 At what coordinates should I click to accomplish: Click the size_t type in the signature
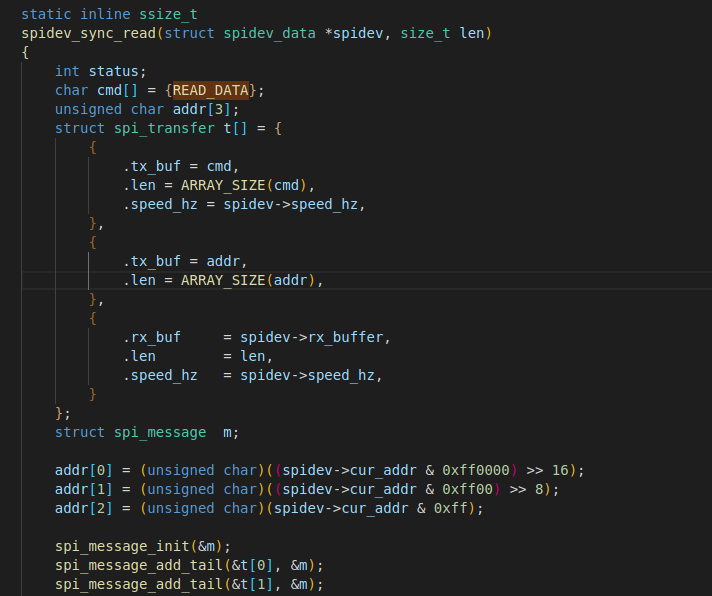(425, 33)
